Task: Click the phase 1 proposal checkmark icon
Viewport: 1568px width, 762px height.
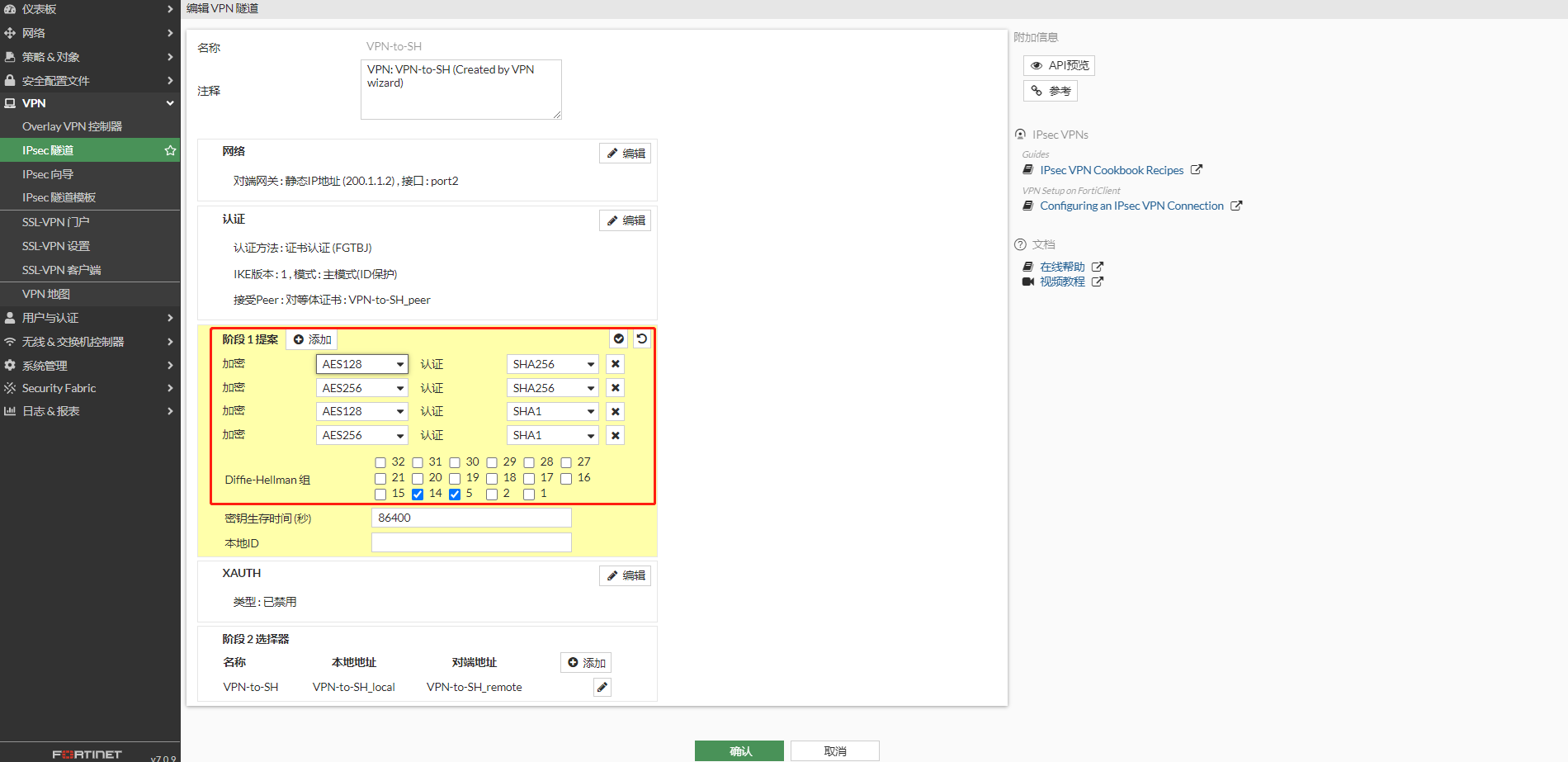Action: (618, 339)
